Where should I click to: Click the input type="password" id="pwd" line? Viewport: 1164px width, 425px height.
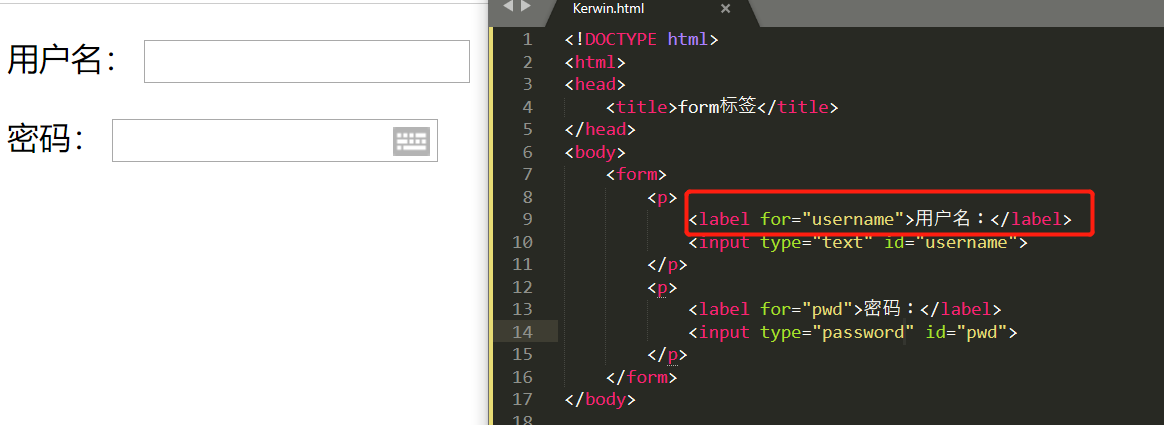853,332
